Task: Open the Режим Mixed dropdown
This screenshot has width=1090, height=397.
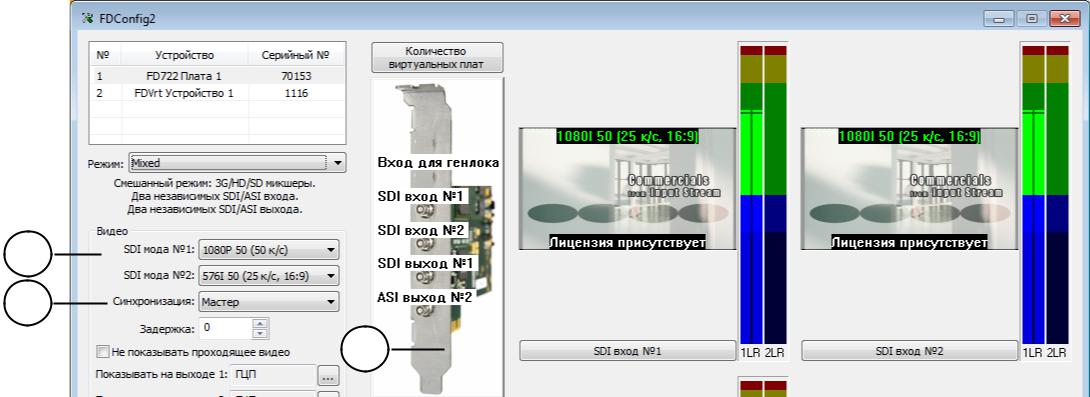Action: click(236, 163)
